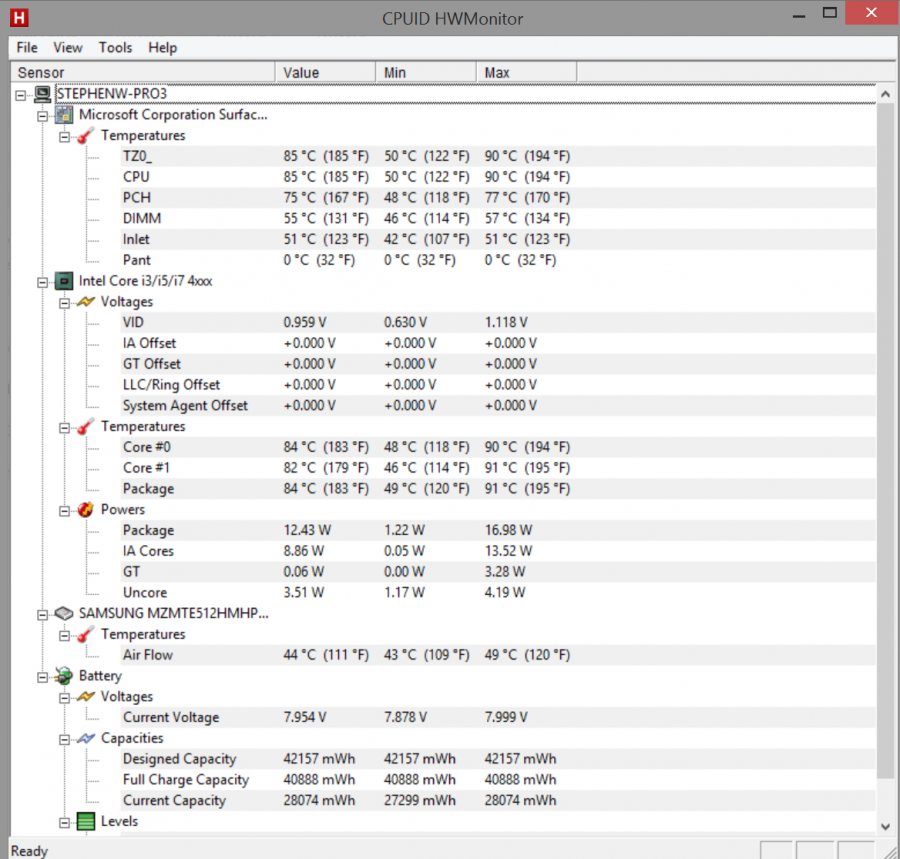Click the Battery node icon
This screenshot has width=900, height=859.
pyautogui.click(x=64, y=677)
